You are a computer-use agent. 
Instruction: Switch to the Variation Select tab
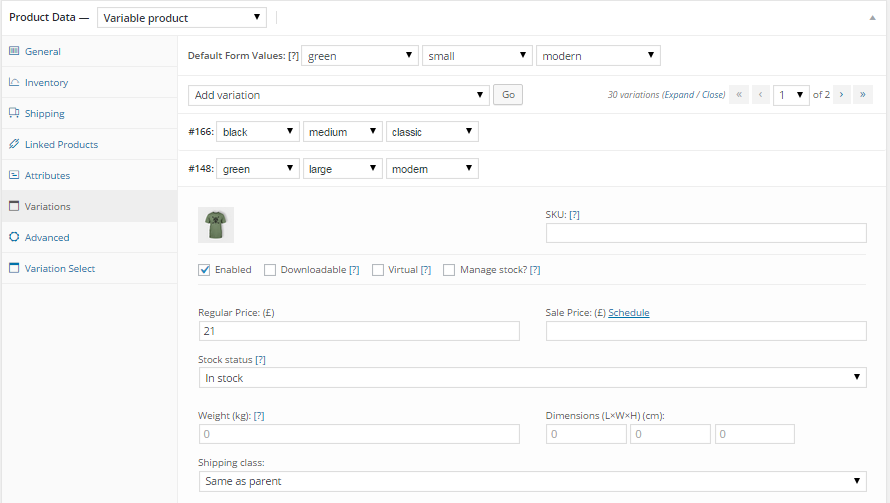60,268
